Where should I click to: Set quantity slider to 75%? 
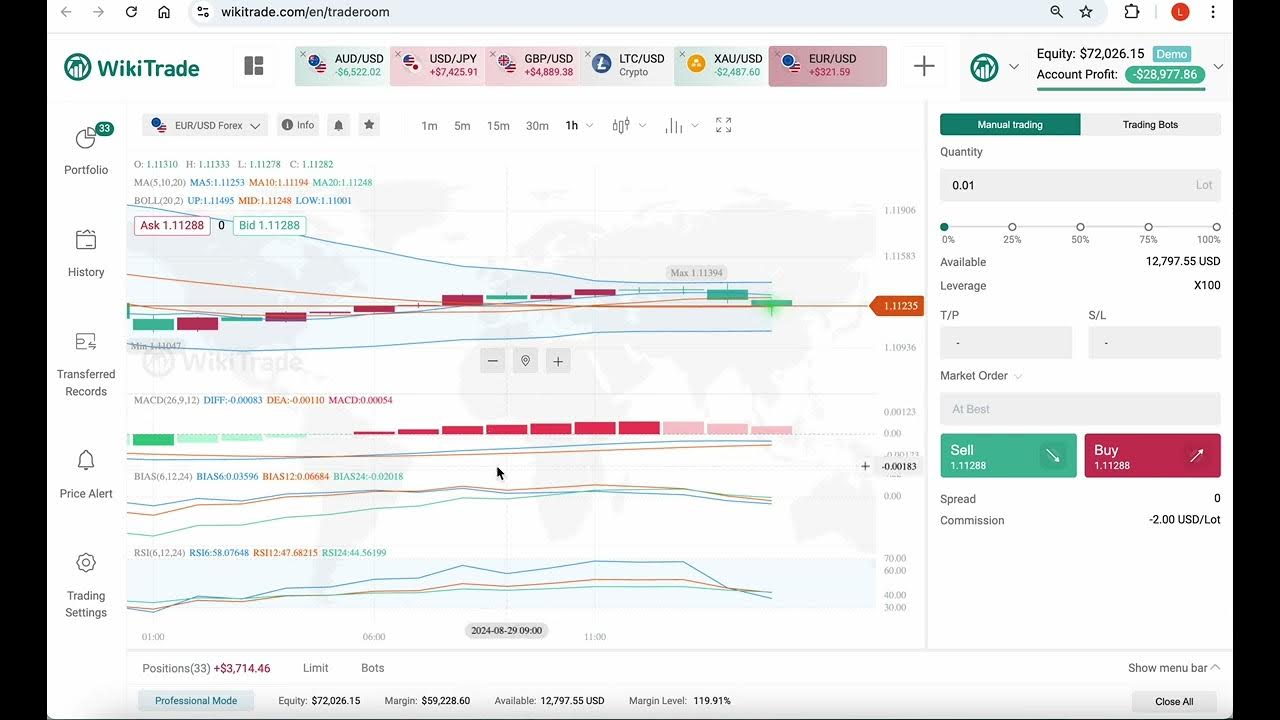1148,227
